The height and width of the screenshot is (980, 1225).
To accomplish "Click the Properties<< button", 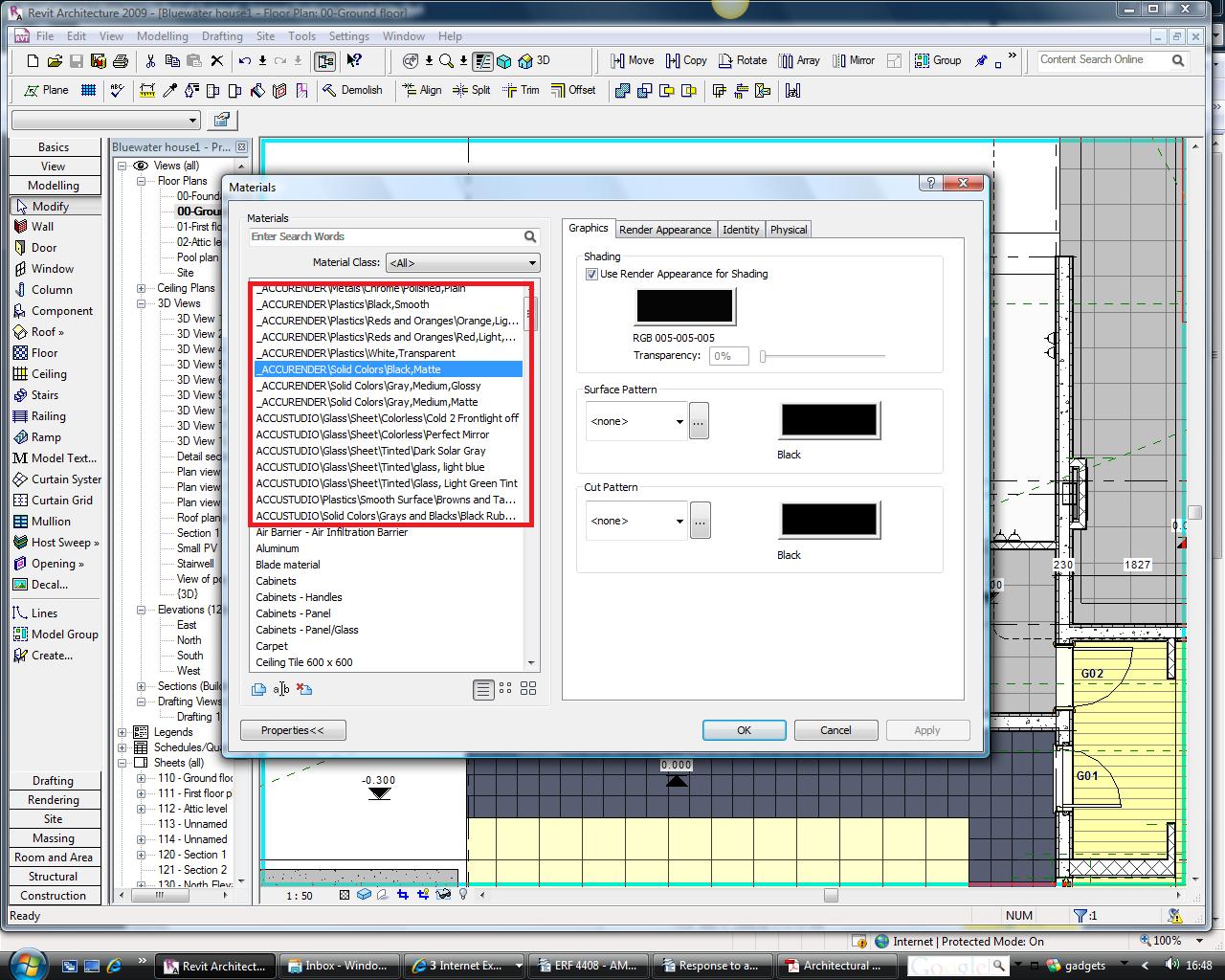I will [x=292, y=730].
